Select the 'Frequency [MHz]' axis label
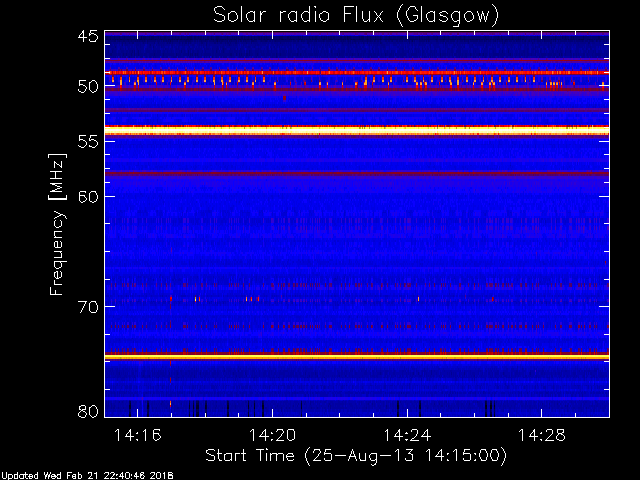The image size is (640, 480). tap(57, 224)
